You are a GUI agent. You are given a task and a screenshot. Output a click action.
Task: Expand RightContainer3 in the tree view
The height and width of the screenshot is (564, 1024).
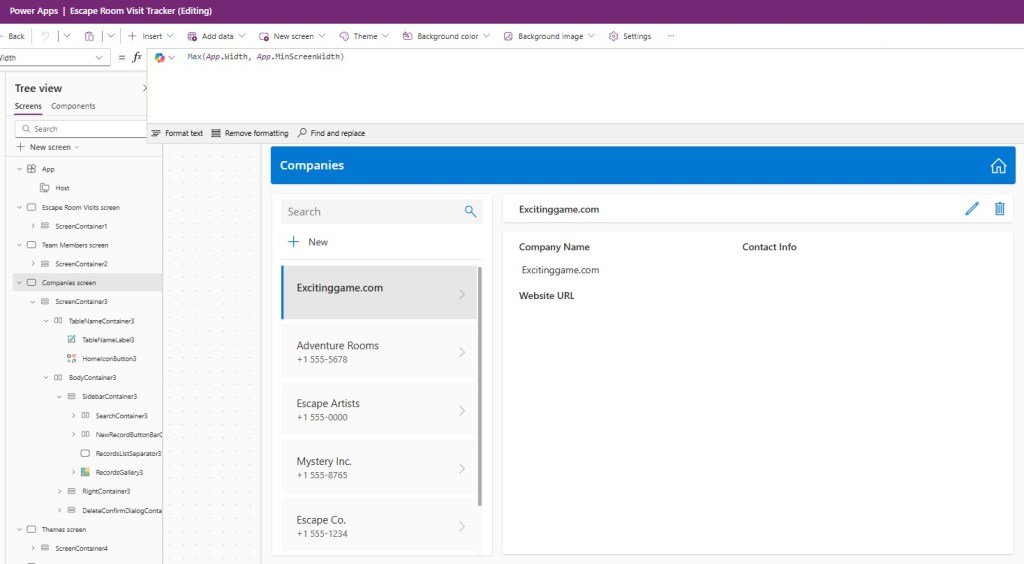[x=59, y=491]
